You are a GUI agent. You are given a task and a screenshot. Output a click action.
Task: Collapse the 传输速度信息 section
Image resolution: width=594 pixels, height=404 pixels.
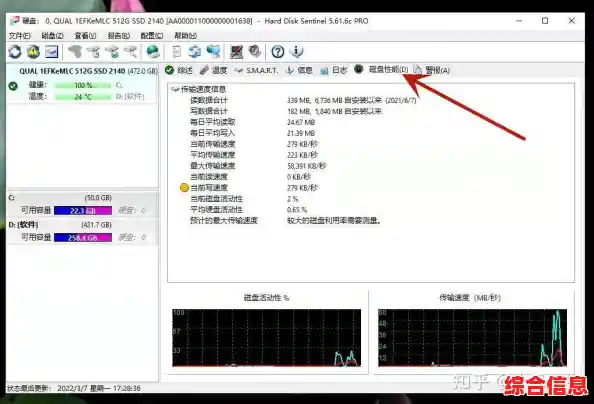pos(175,89)
